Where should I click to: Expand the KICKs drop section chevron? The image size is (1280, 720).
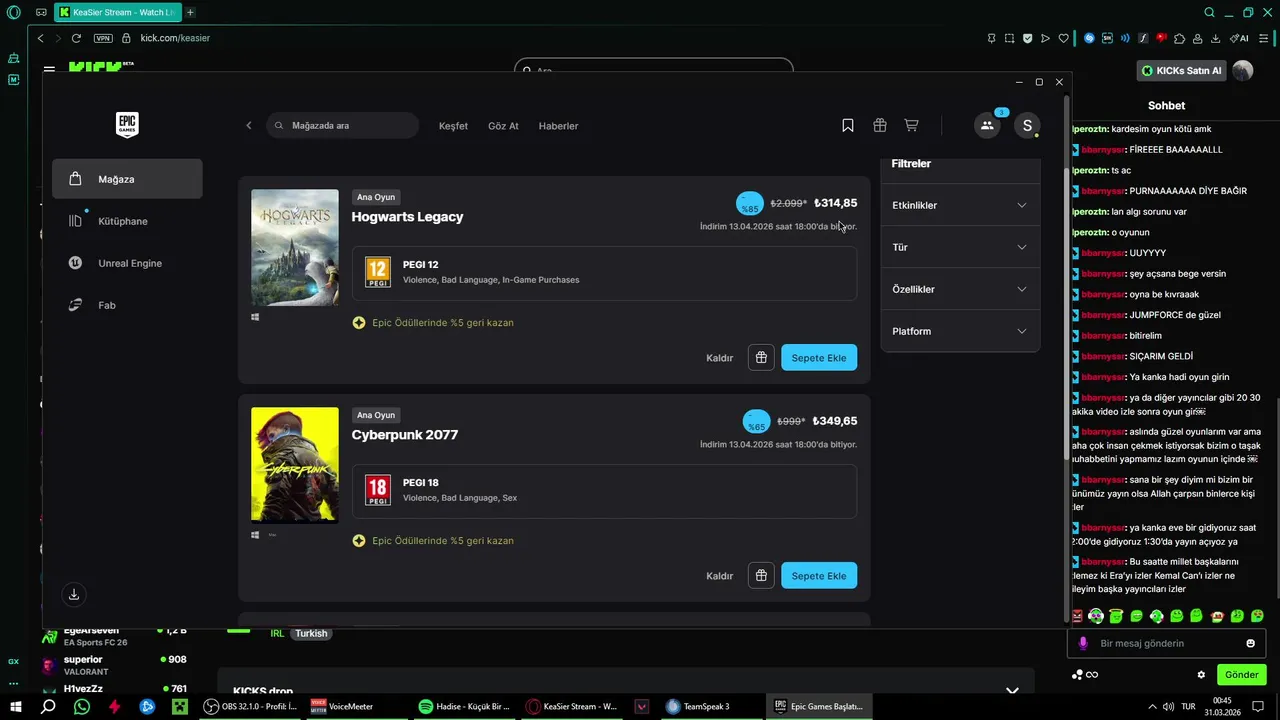coord(1012,691)
